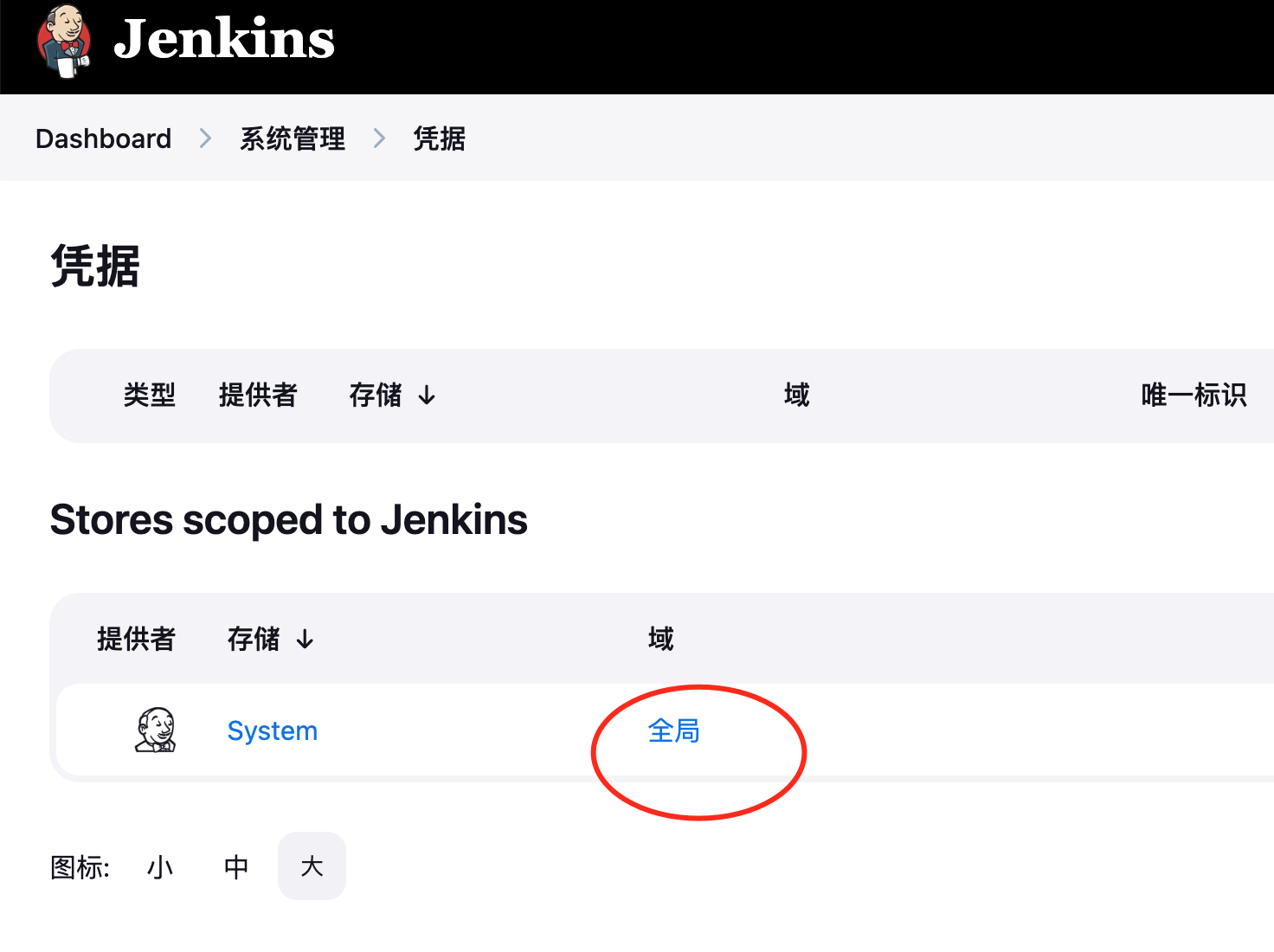Expand chevron after 系统管理 breadcrumb
The image size is (1274, 952).
tap(379, 138)
